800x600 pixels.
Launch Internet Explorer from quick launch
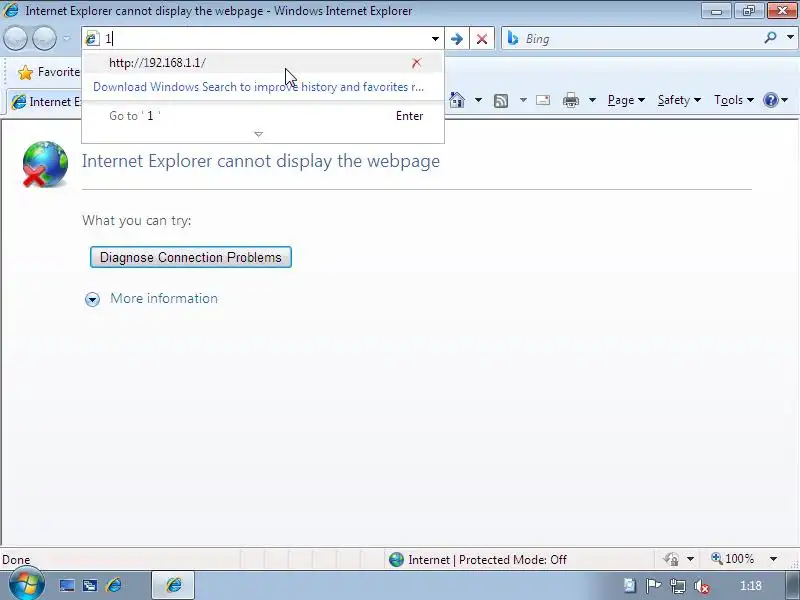pos(114,585)
